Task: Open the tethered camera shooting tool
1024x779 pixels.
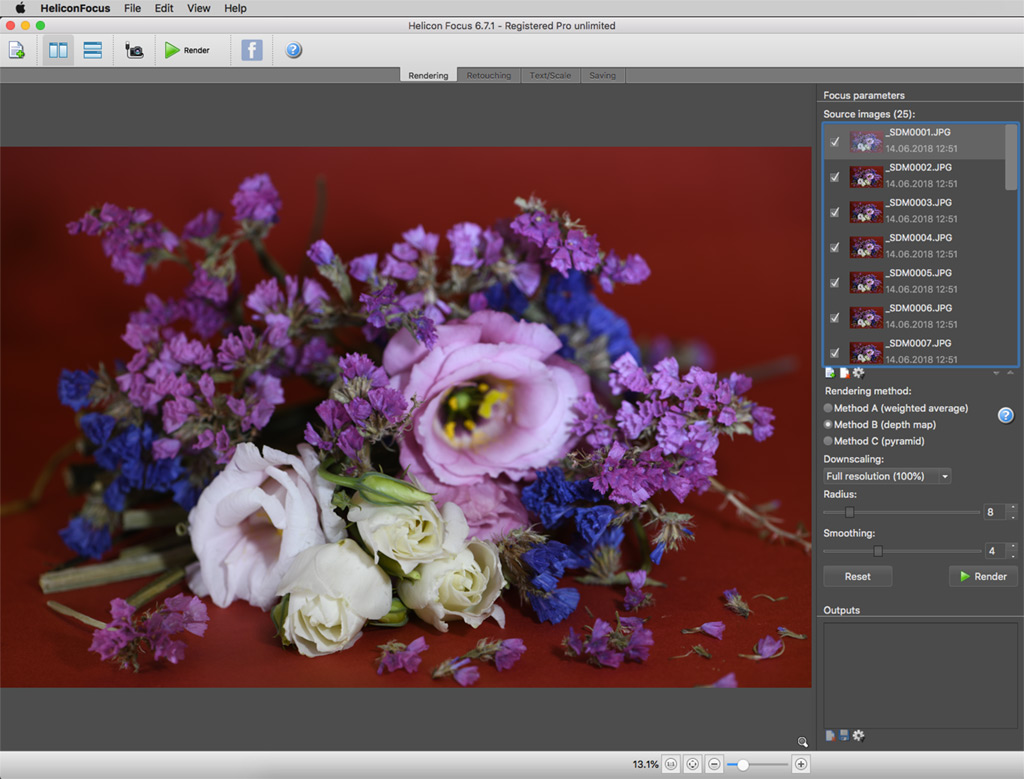Action: coord(134,50)
